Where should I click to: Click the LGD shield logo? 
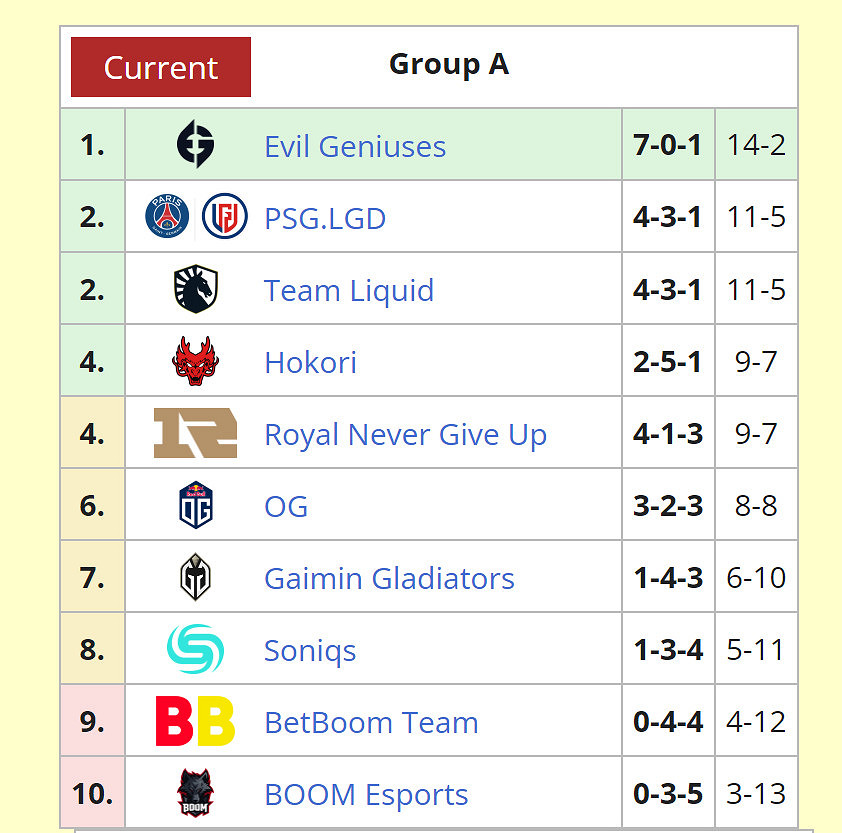[x=224, y=217]
